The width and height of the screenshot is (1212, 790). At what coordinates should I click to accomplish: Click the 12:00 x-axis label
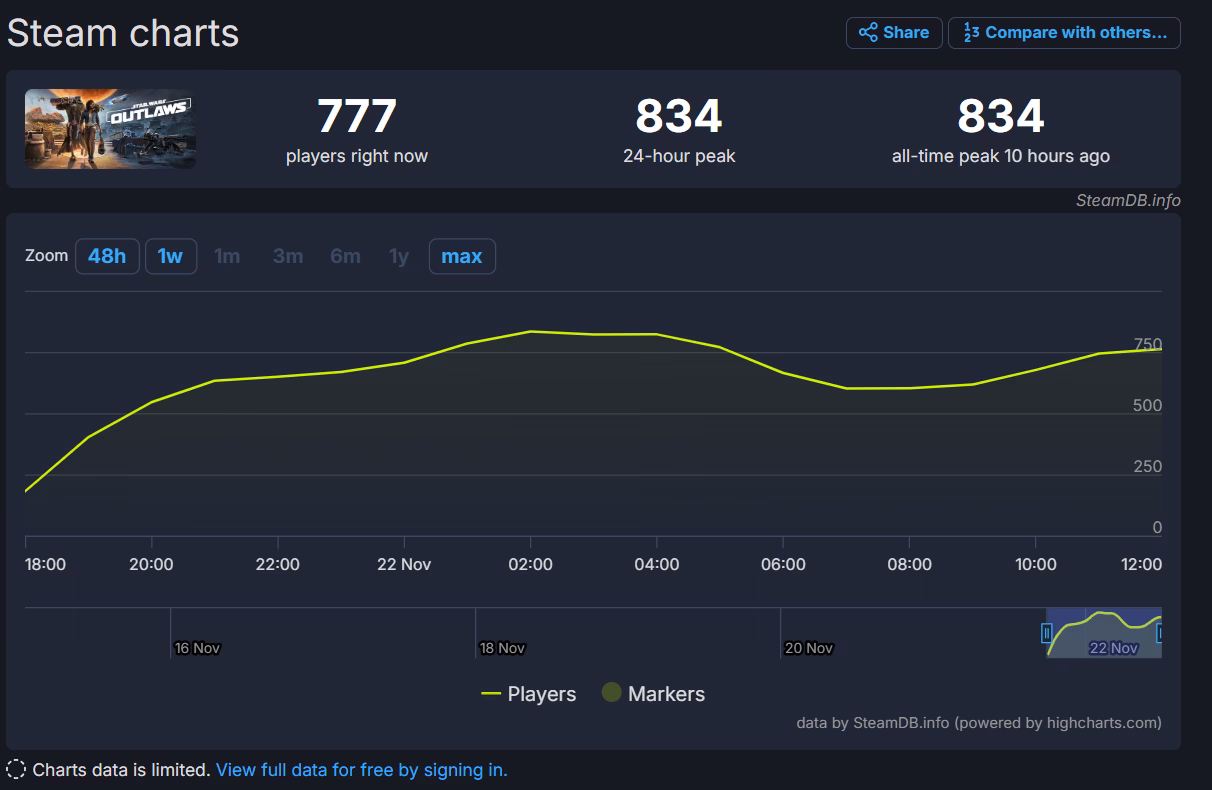(1141, 564)
